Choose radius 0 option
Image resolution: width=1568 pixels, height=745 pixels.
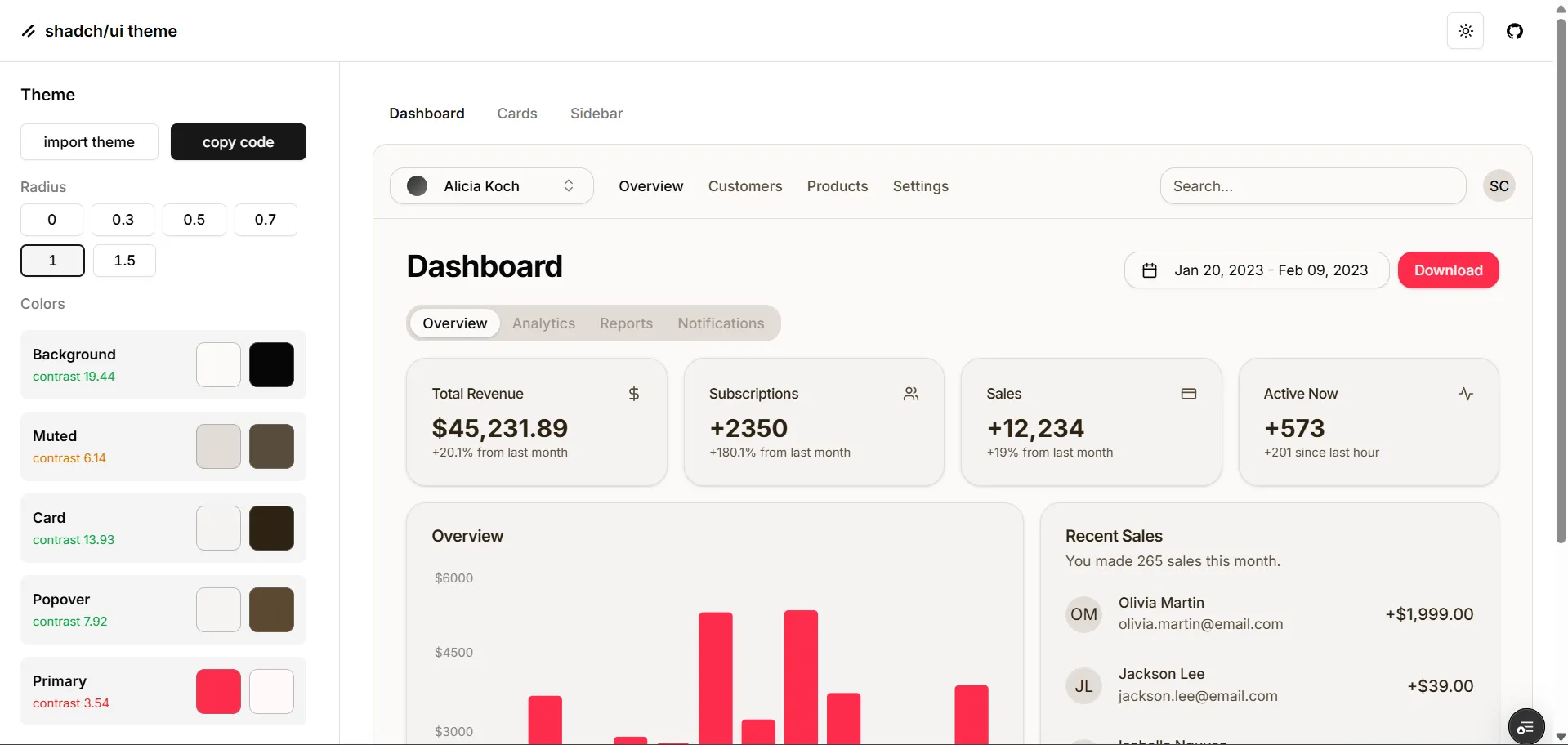(x=51, y=220)
